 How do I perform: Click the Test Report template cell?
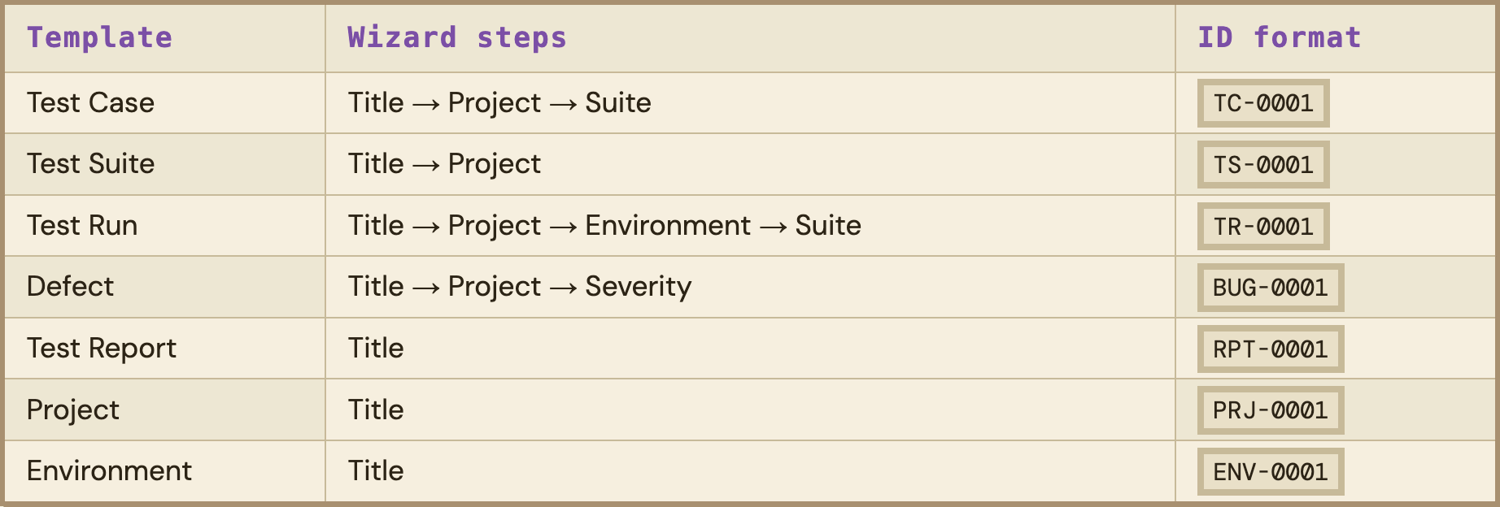pyautogui.click(x=101, y=348)
